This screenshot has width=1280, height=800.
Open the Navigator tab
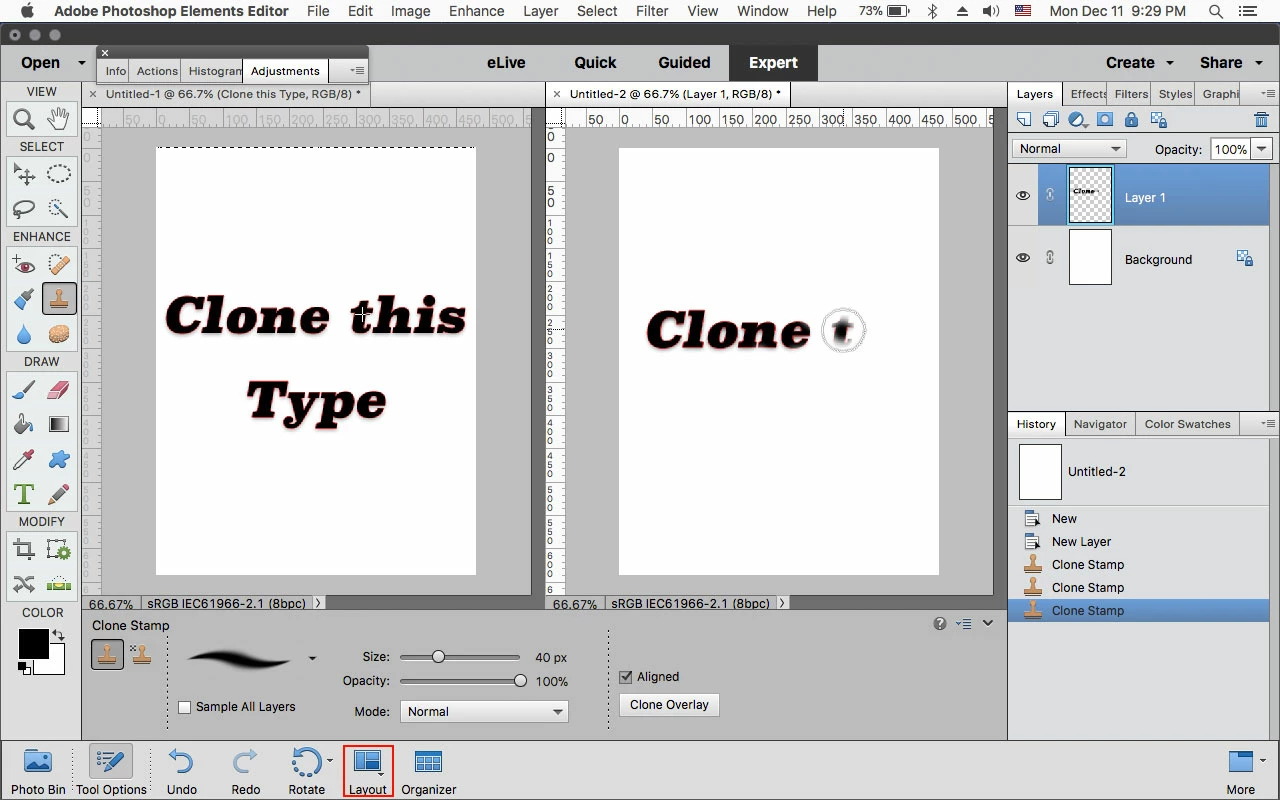[x=1100, y=424]
